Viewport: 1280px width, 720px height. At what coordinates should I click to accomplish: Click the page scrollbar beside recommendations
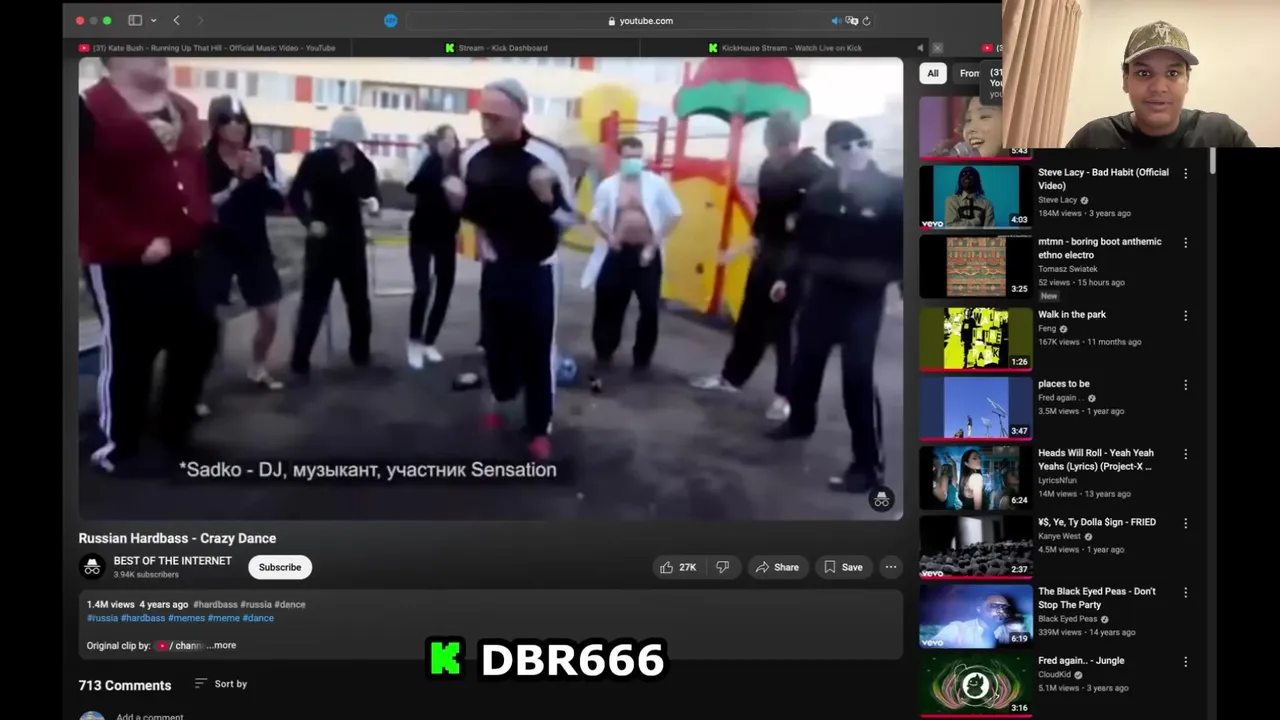coord(1212,163)
